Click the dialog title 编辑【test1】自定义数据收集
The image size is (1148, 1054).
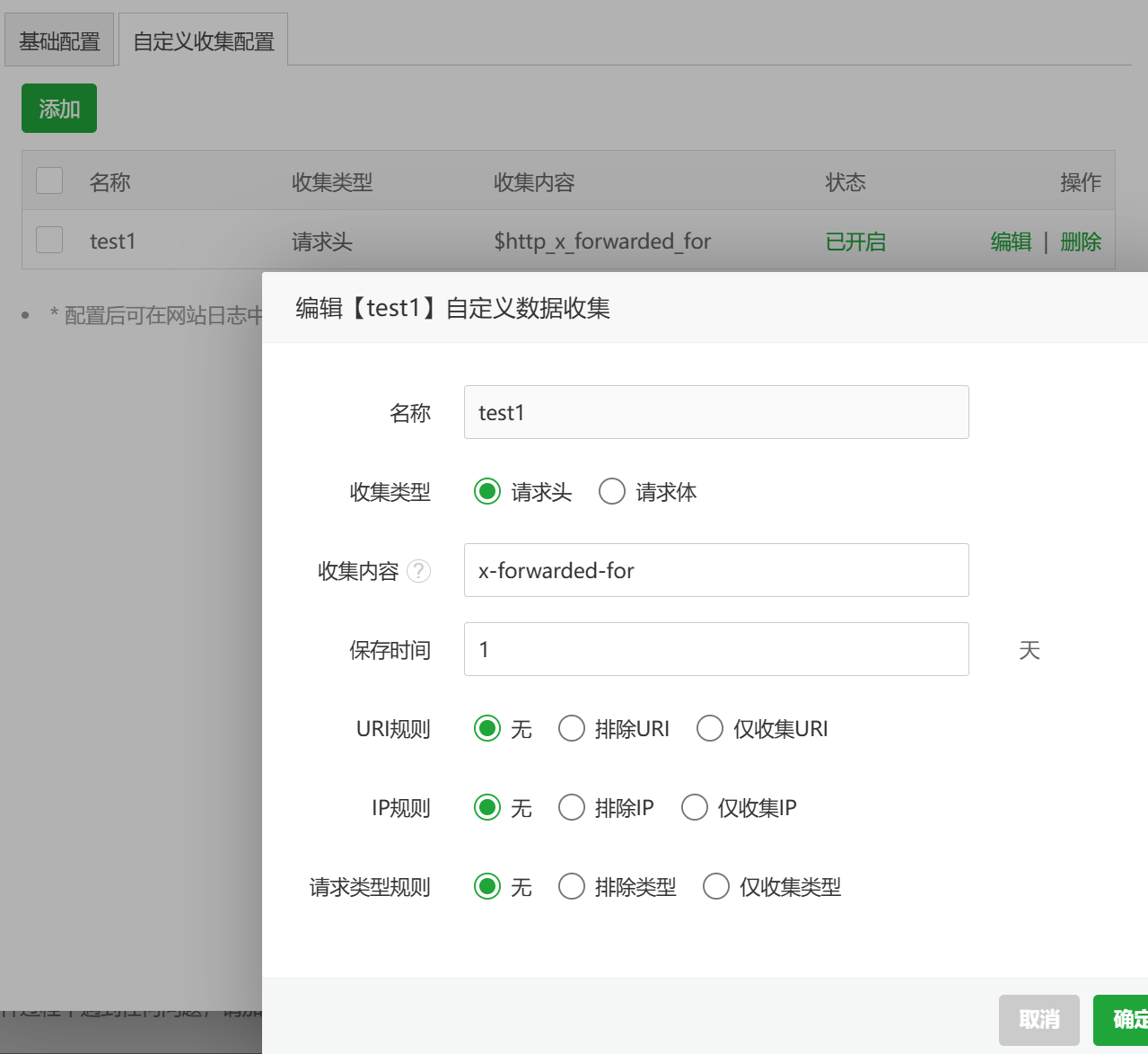point(453,308)
